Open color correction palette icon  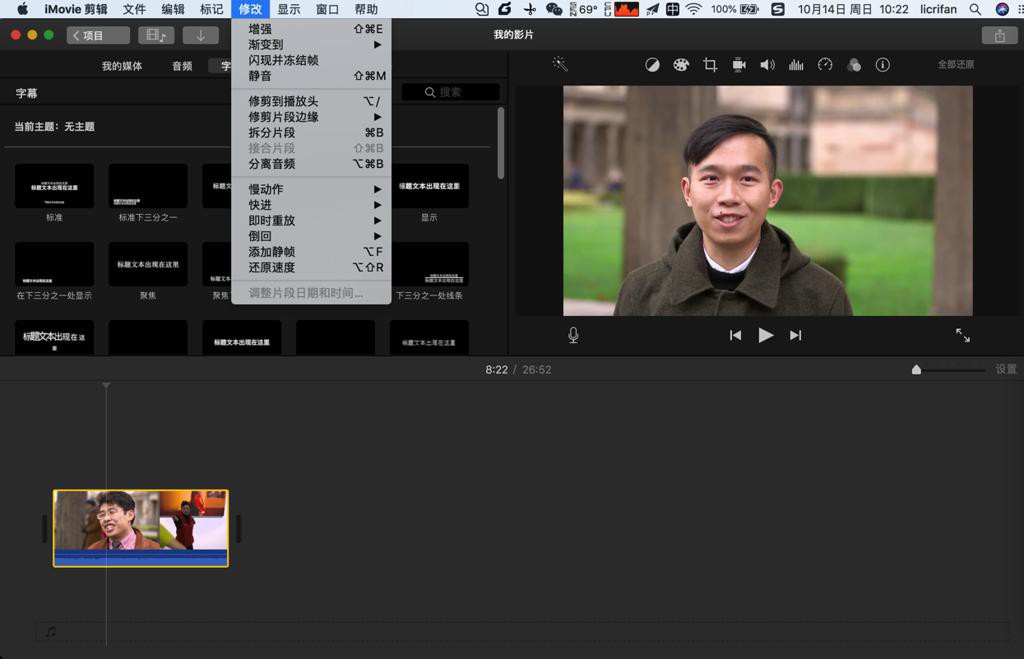[681, 65]
